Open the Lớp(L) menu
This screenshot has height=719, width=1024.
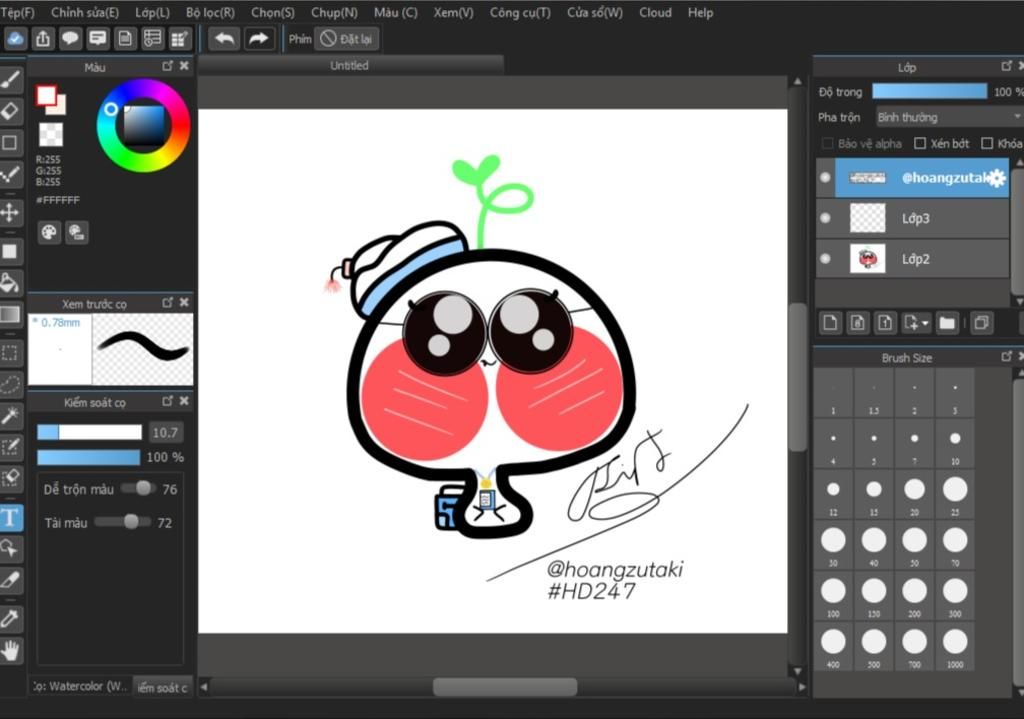(152, 12)
